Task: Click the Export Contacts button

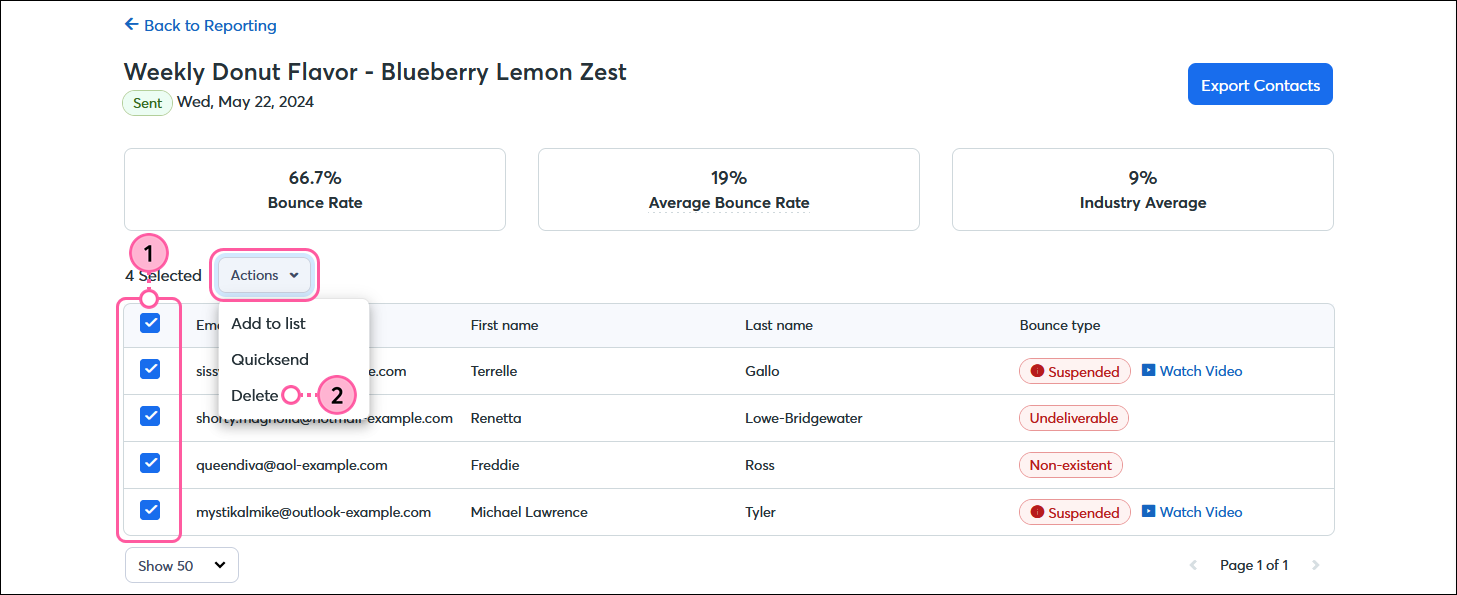Action: coord(1260,84)
